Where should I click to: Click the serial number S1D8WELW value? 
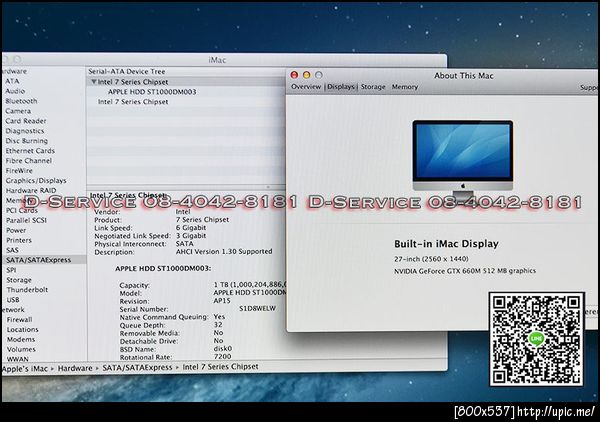pos(257,308)
